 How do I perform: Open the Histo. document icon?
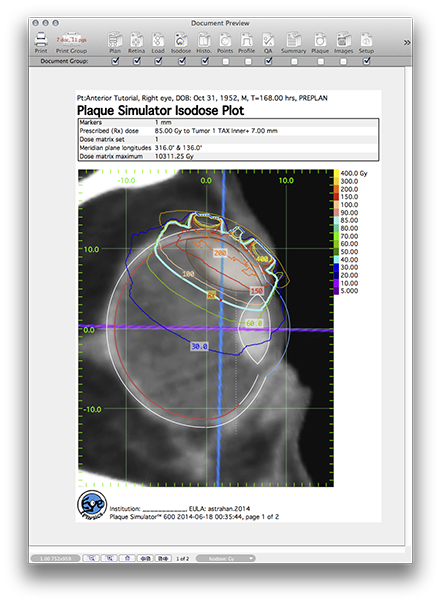[204, 40]
